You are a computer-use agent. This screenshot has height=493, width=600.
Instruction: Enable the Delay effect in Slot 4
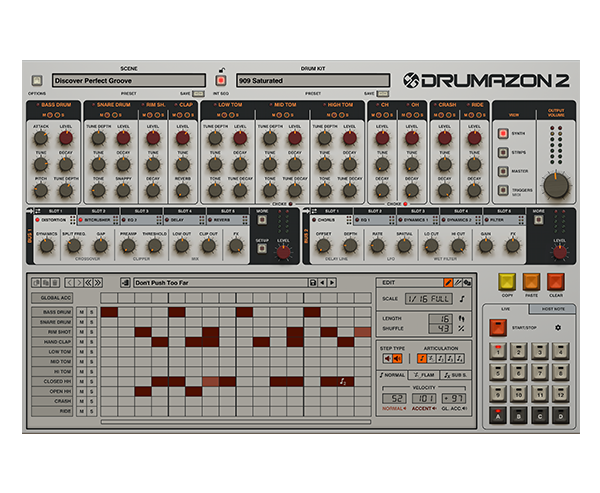(x=167, y=220)
